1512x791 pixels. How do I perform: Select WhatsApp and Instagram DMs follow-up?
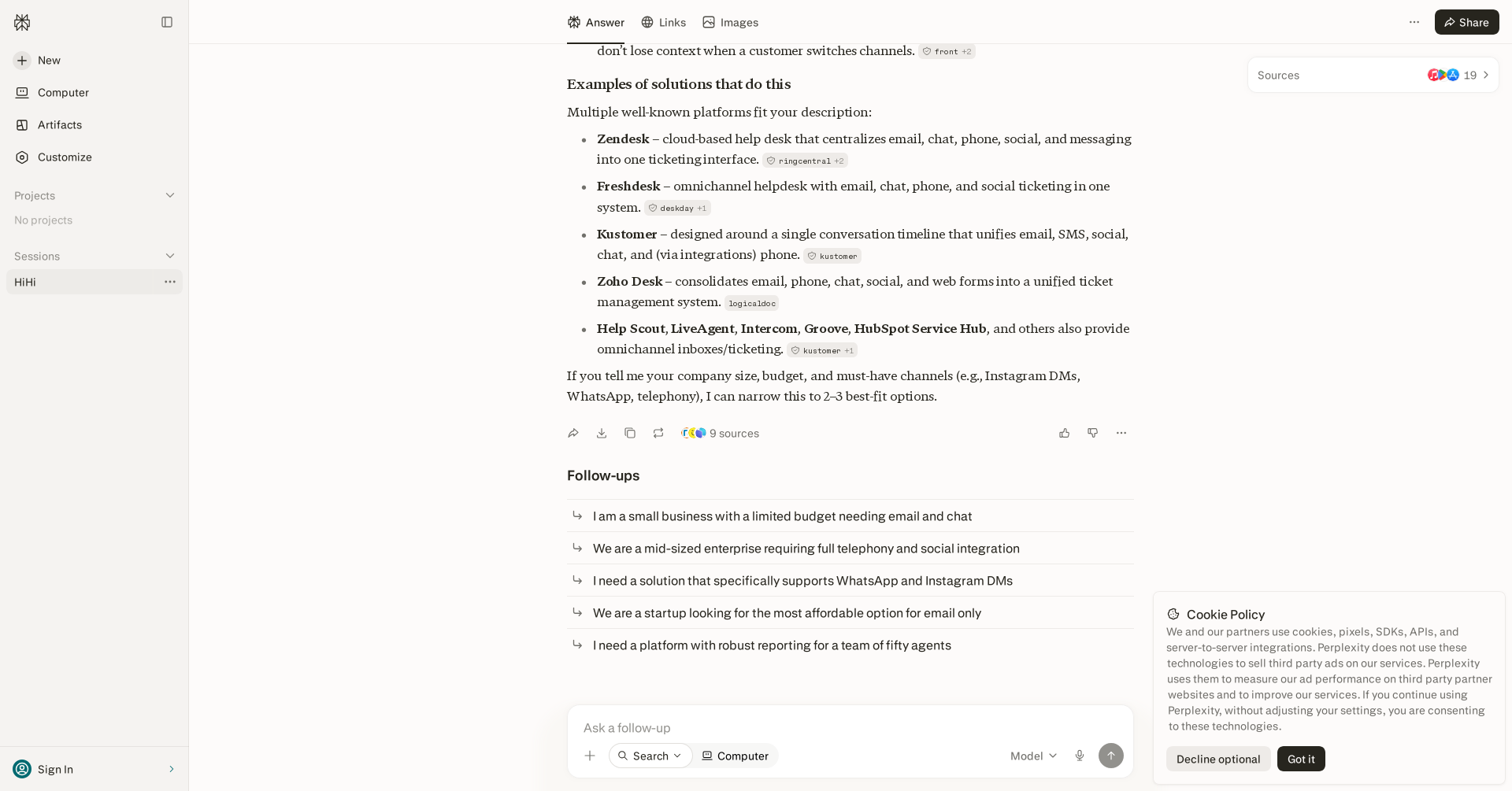click(x=850, y=581)
